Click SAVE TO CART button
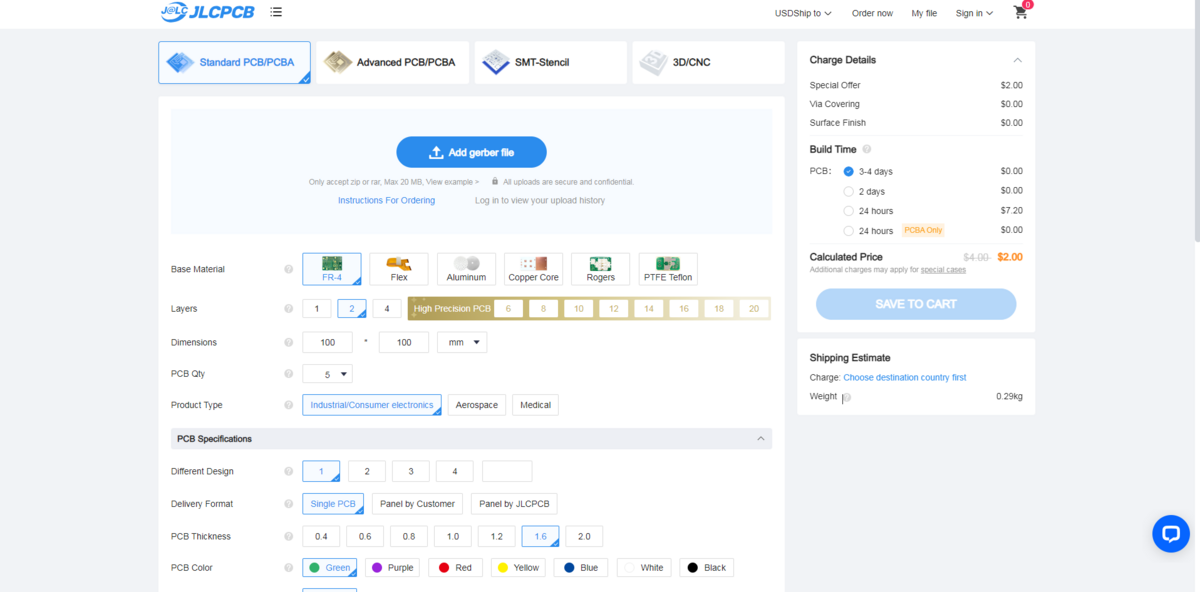Screen dimensions: 1200x592 916,304
